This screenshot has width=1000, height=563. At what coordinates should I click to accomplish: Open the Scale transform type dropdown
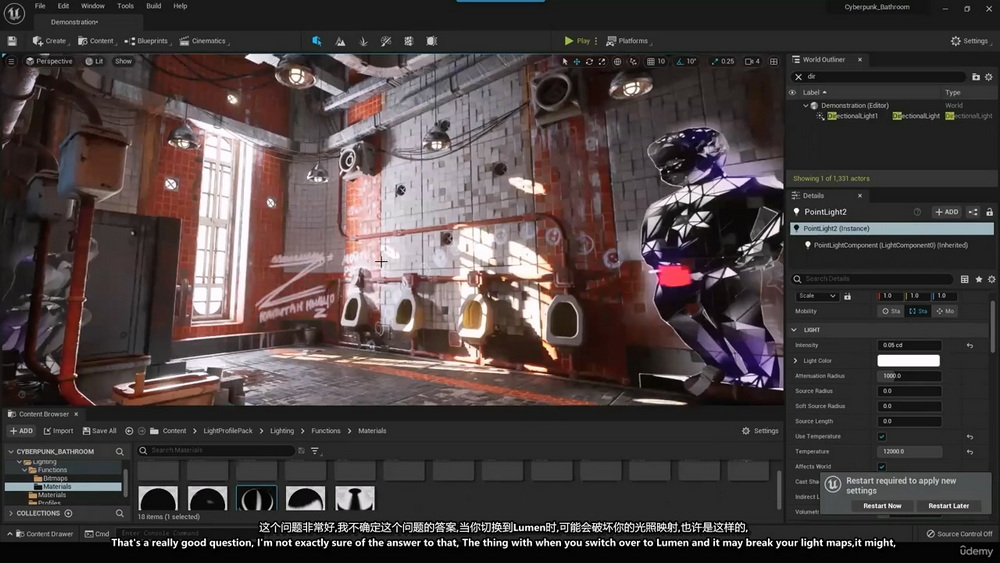click(x=816, y=296)
